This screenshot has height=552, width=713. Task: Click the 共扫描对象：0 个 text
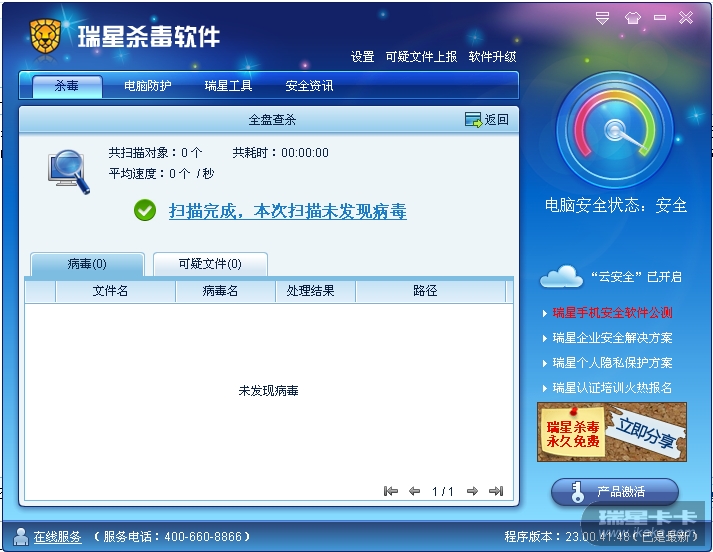pyautogui.click(x=155, y=153)
